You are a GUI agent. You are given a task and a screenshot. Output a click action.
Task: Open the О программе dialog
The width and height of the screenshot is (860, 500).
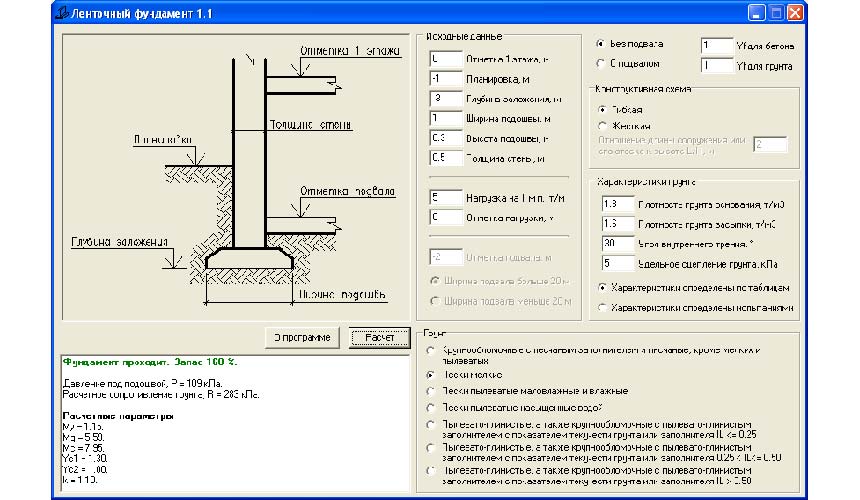(303, 338)
